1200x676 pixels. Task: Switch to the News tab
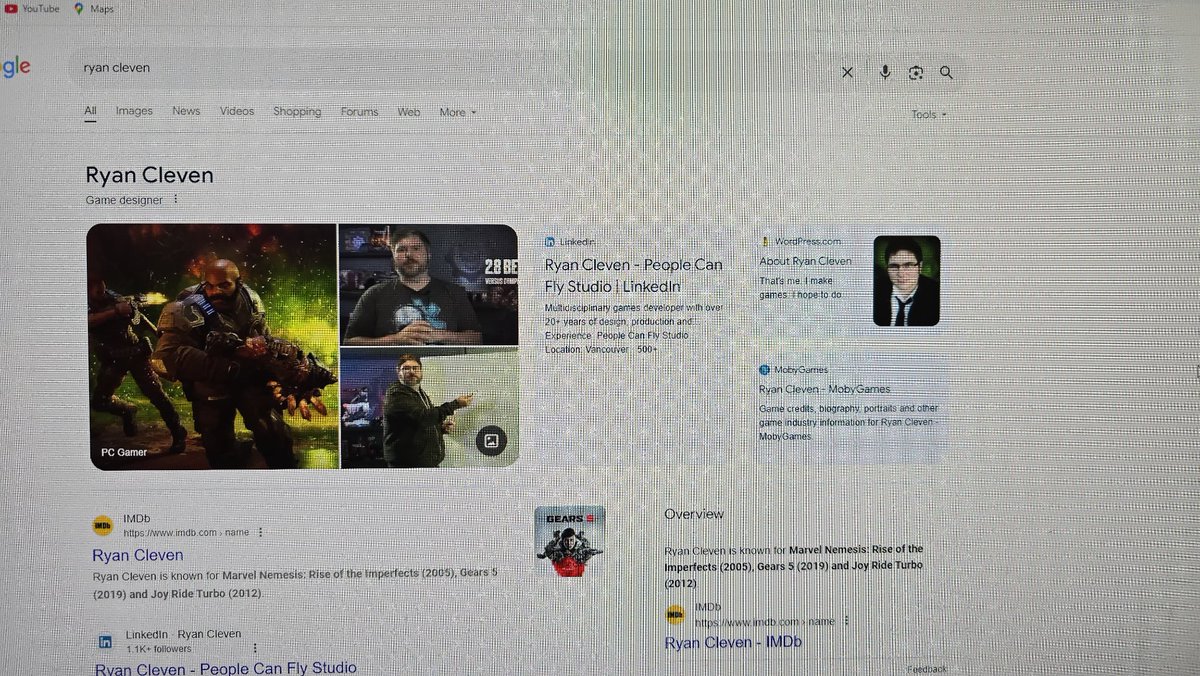click(x=186, y=111)
